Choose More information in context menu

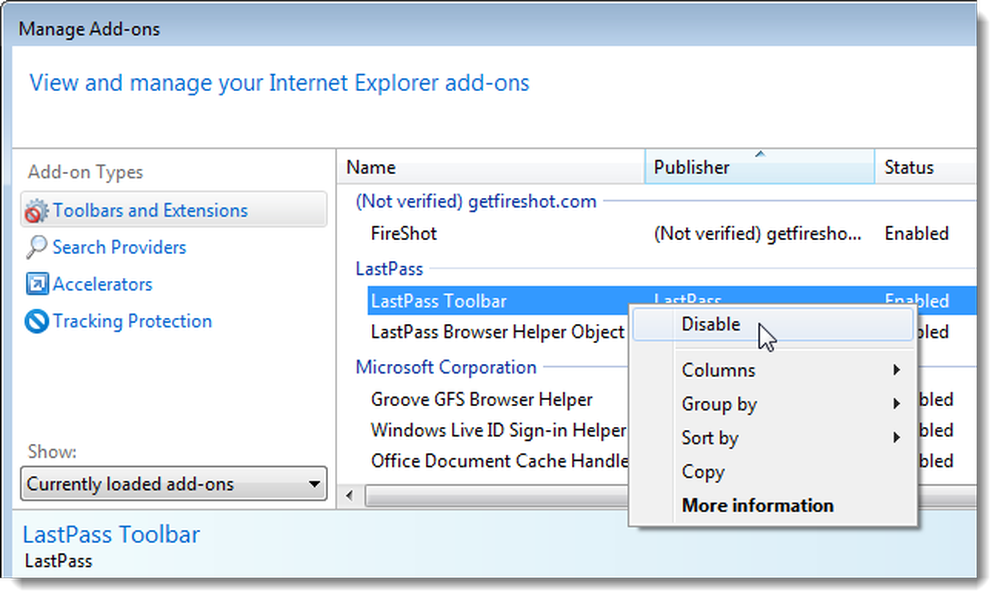(x=773, y=505)
